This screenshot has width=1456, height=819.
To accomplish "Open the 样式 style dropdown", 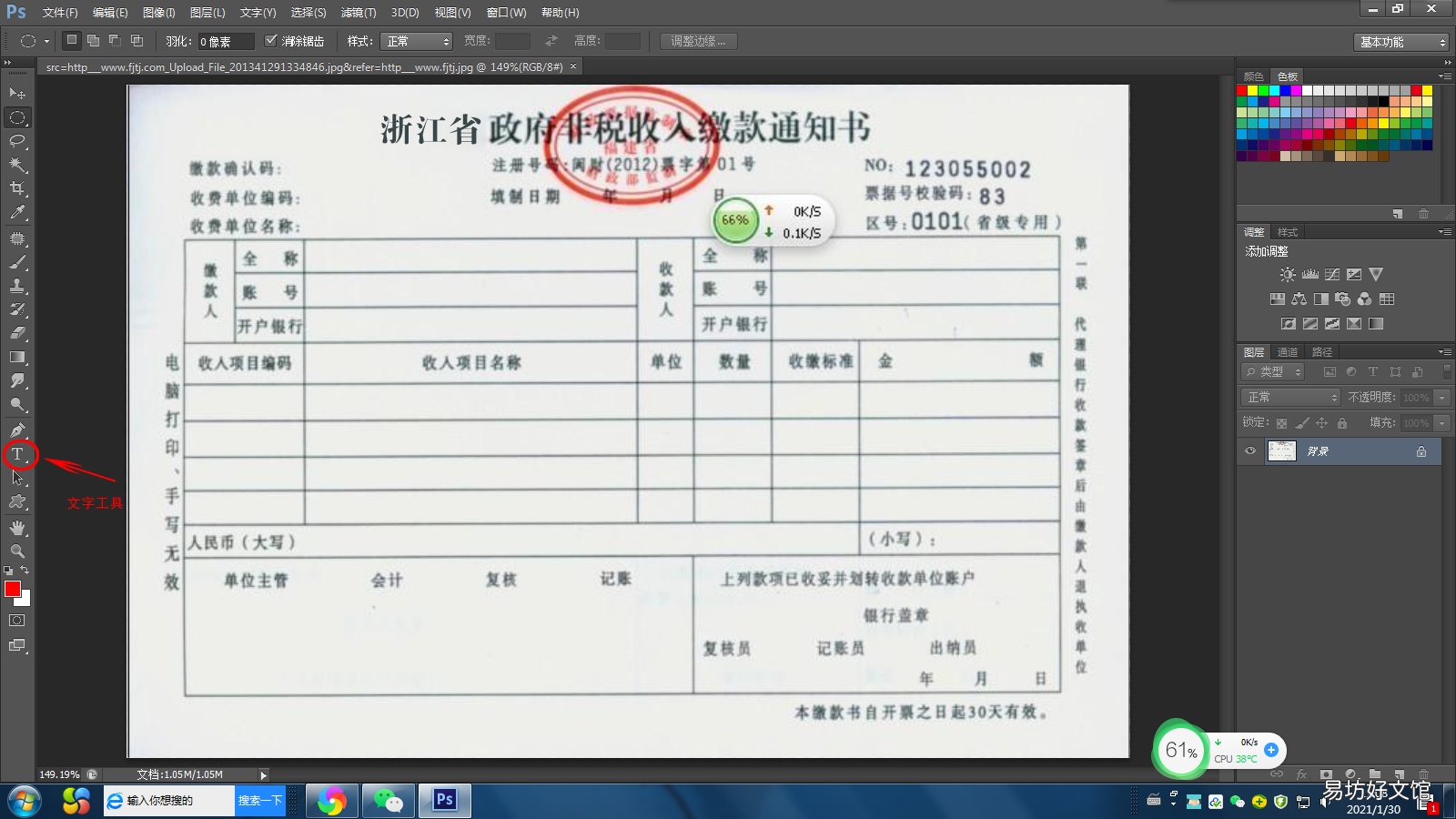I will [418, 41].
